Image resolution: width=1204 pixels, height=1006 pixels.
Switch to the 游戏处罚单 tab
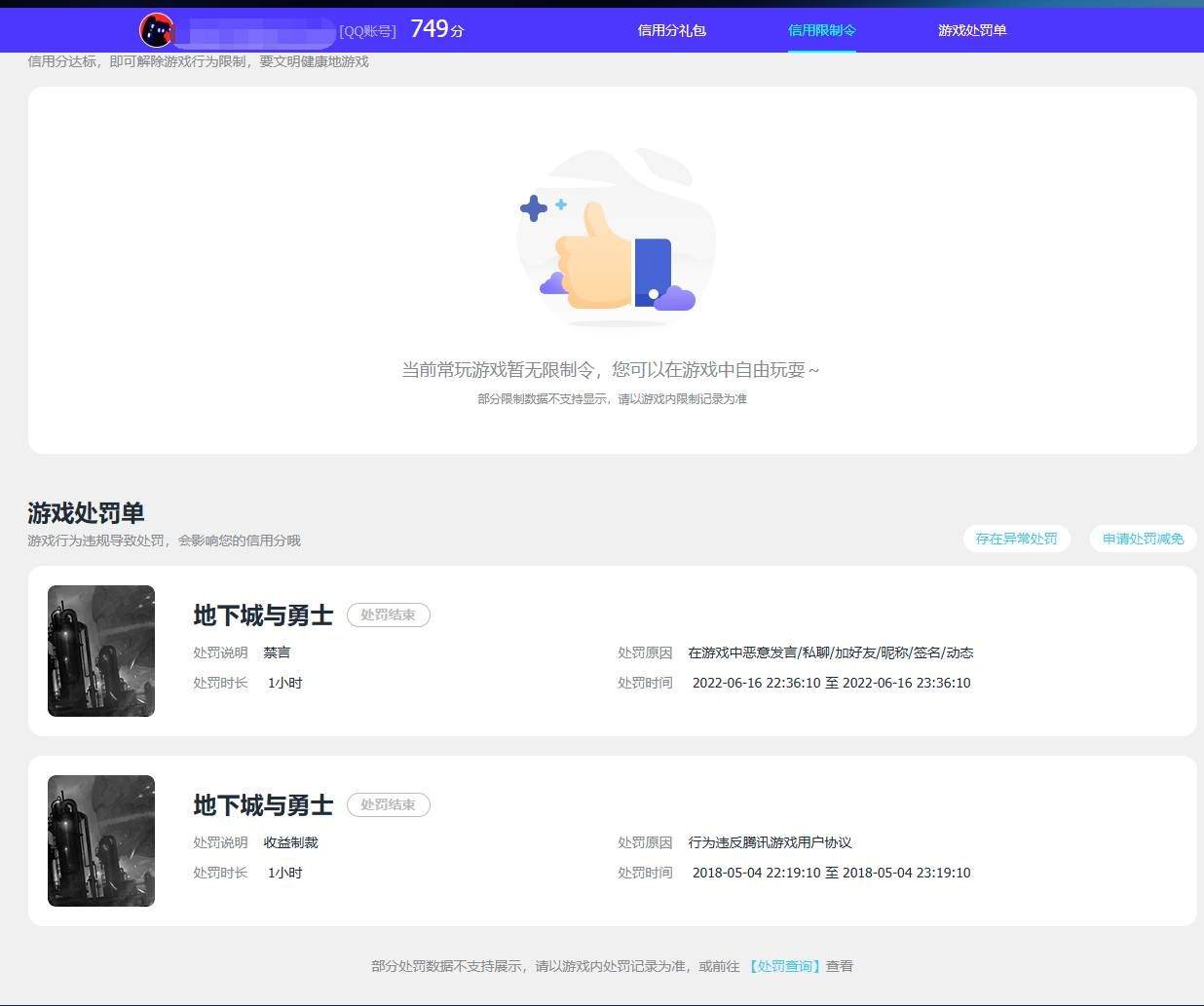click(972, 30)
